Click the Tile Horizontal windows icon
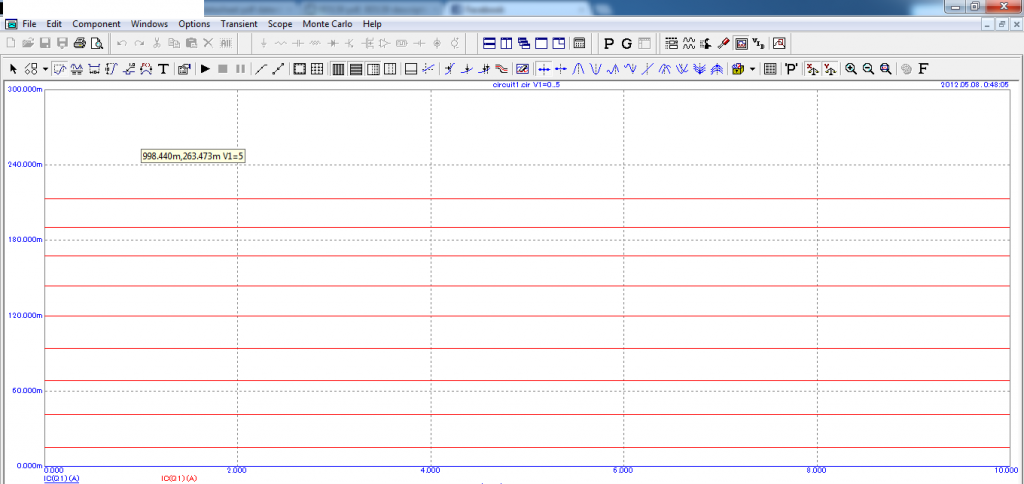 tap(490, 44)
